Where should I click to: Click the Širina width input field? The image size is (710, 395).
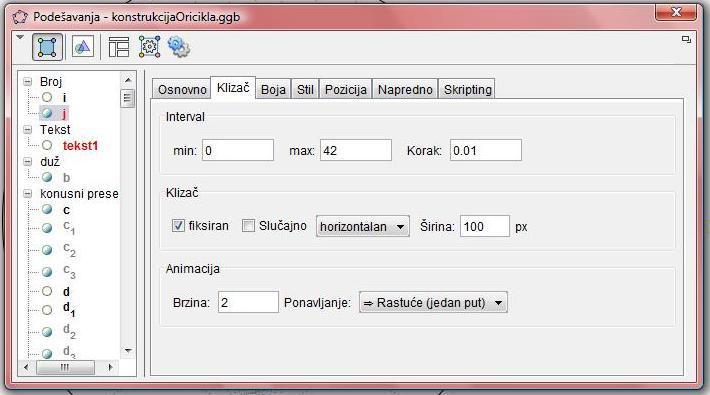coord(485,226)
